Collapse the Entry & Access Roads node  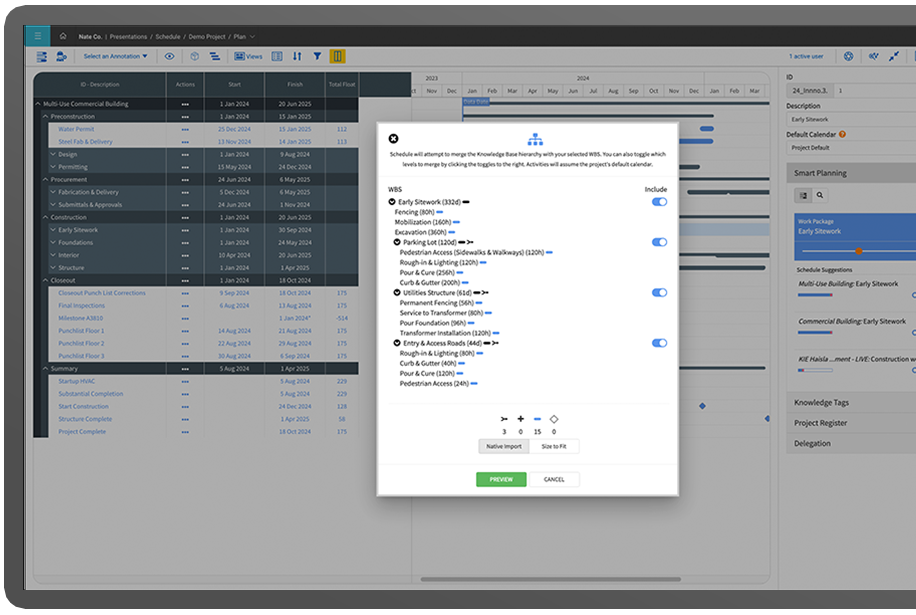[397, 343]
